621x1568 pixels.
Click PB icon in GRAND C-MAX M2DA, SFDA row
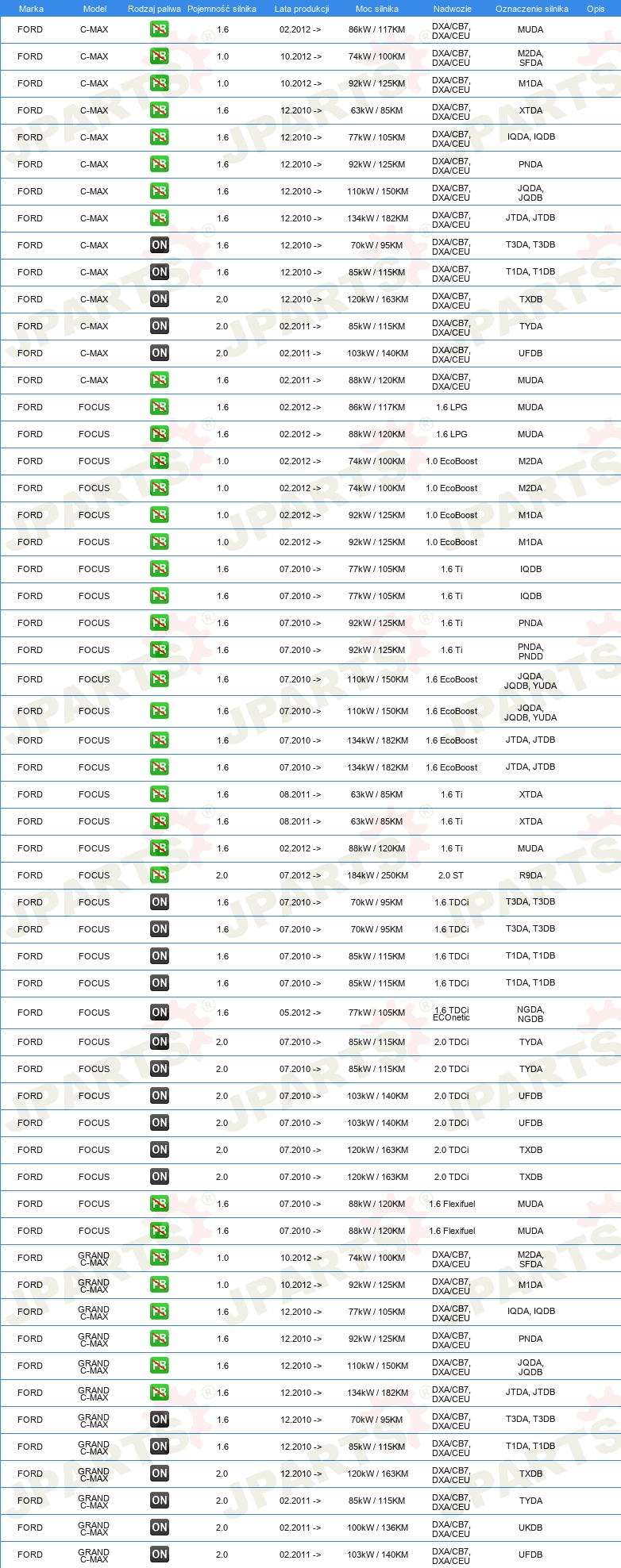click(160, 1258)
